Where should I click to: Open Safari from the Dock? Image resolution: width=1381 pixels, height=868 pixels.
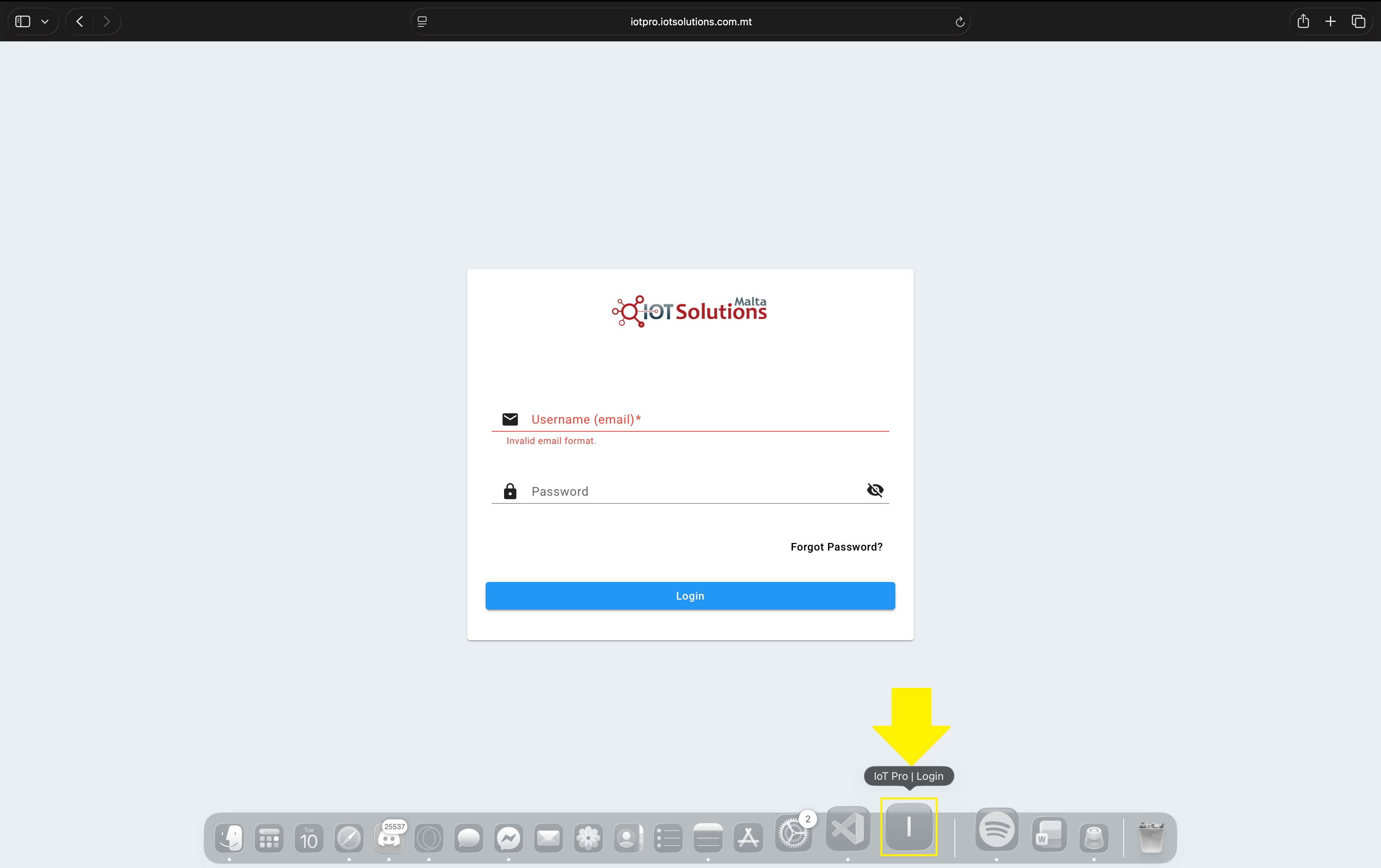click(x=349, y=838)
